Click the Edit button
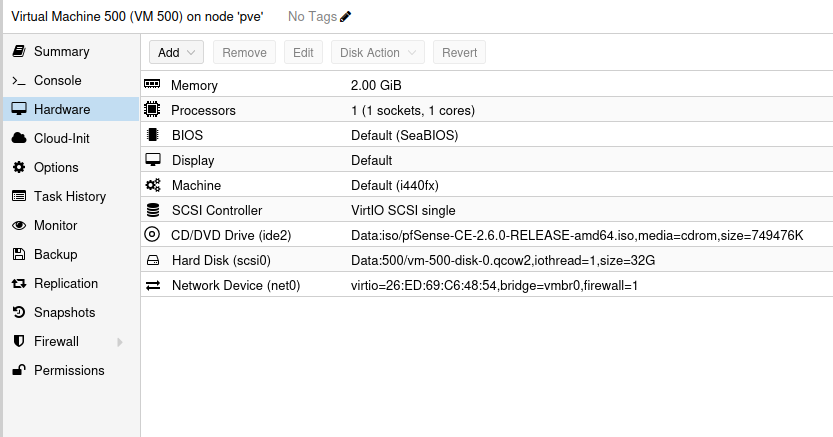The image size is (833, 437). coord(303,52)
